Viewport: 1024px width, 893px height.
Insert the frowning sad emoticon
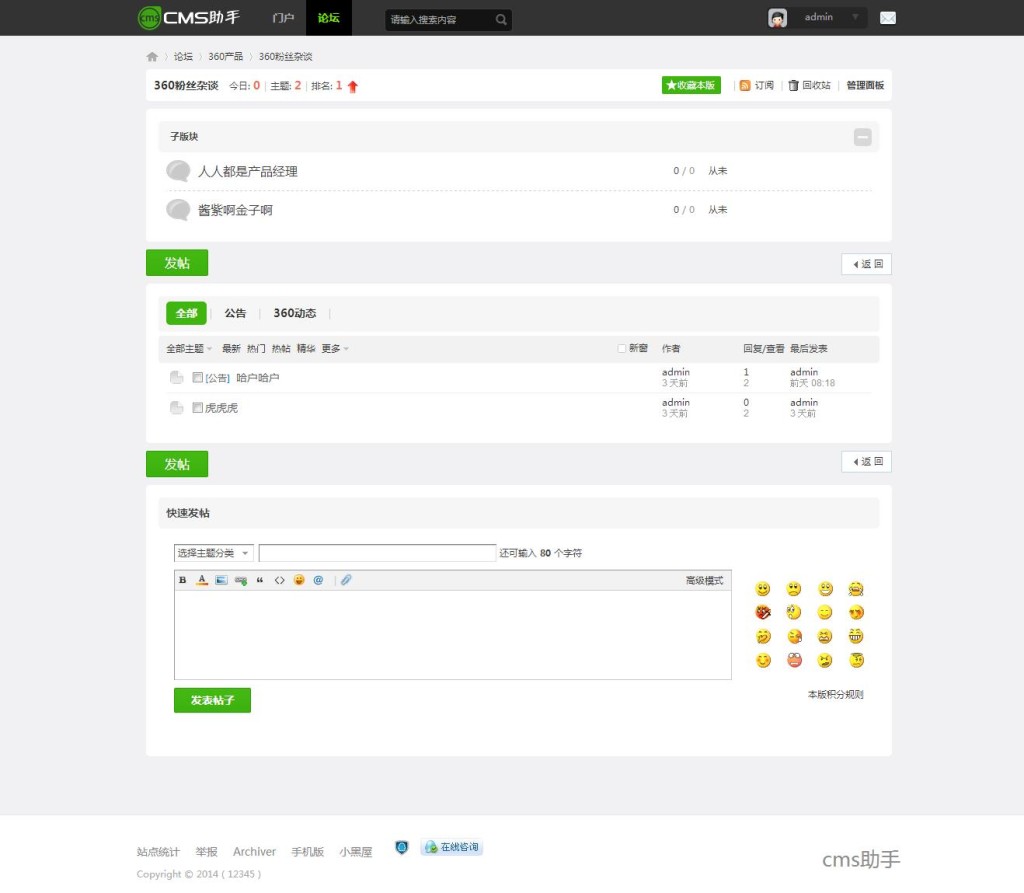(x=794, y=589)
